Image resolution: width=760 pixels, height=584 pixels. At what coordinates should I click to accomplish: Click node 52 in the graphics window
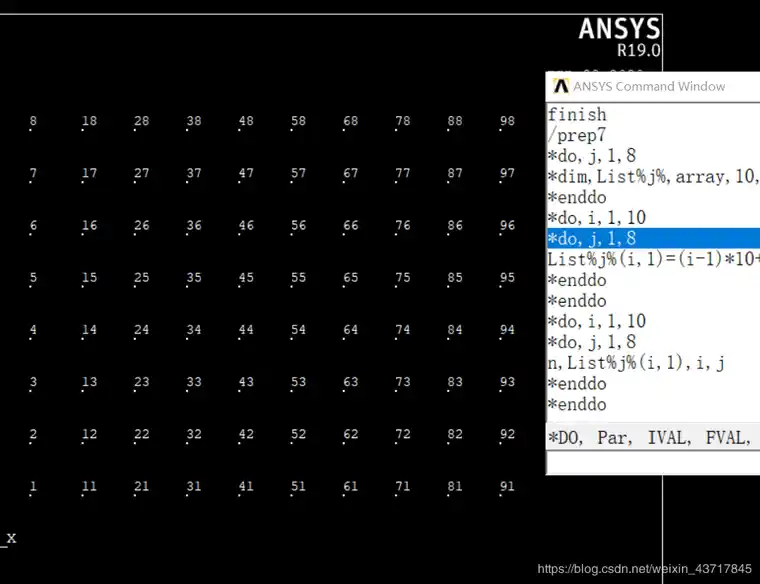tap(298, 434)
